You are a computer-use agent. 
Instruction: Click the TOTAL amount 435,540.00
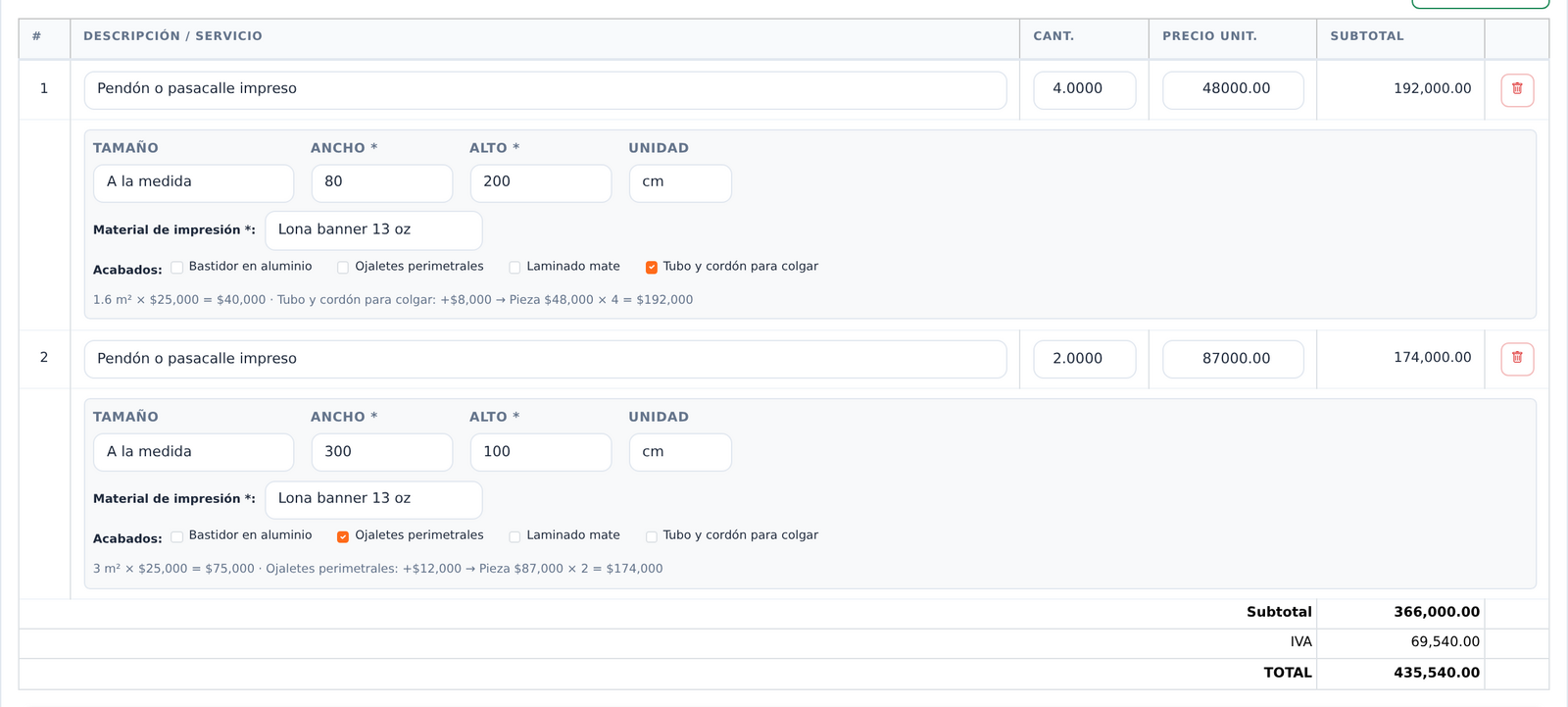1437,673
